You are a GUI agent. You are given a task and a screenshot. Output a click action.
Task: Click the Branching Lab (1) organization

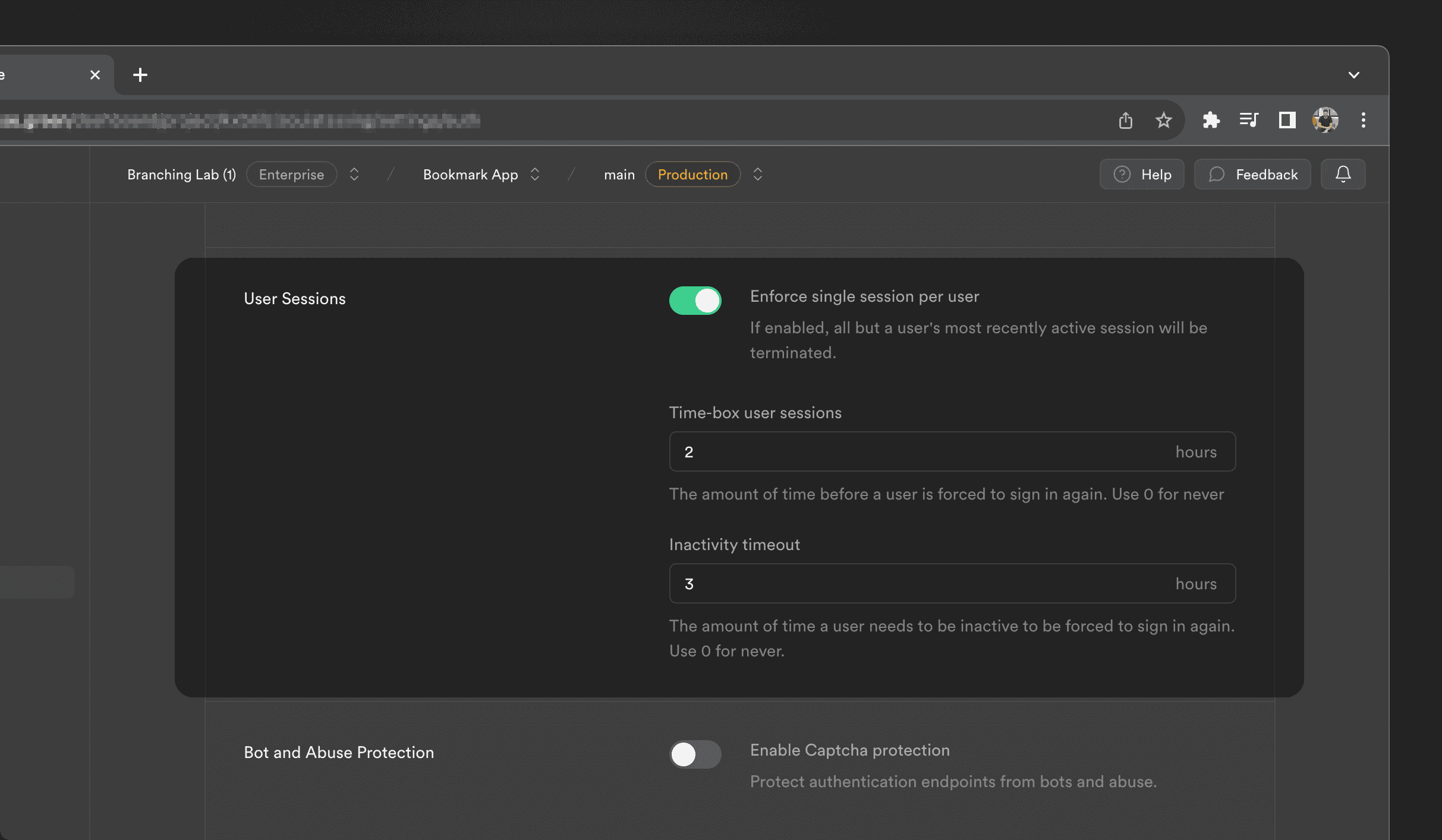(x=182, y=175)
